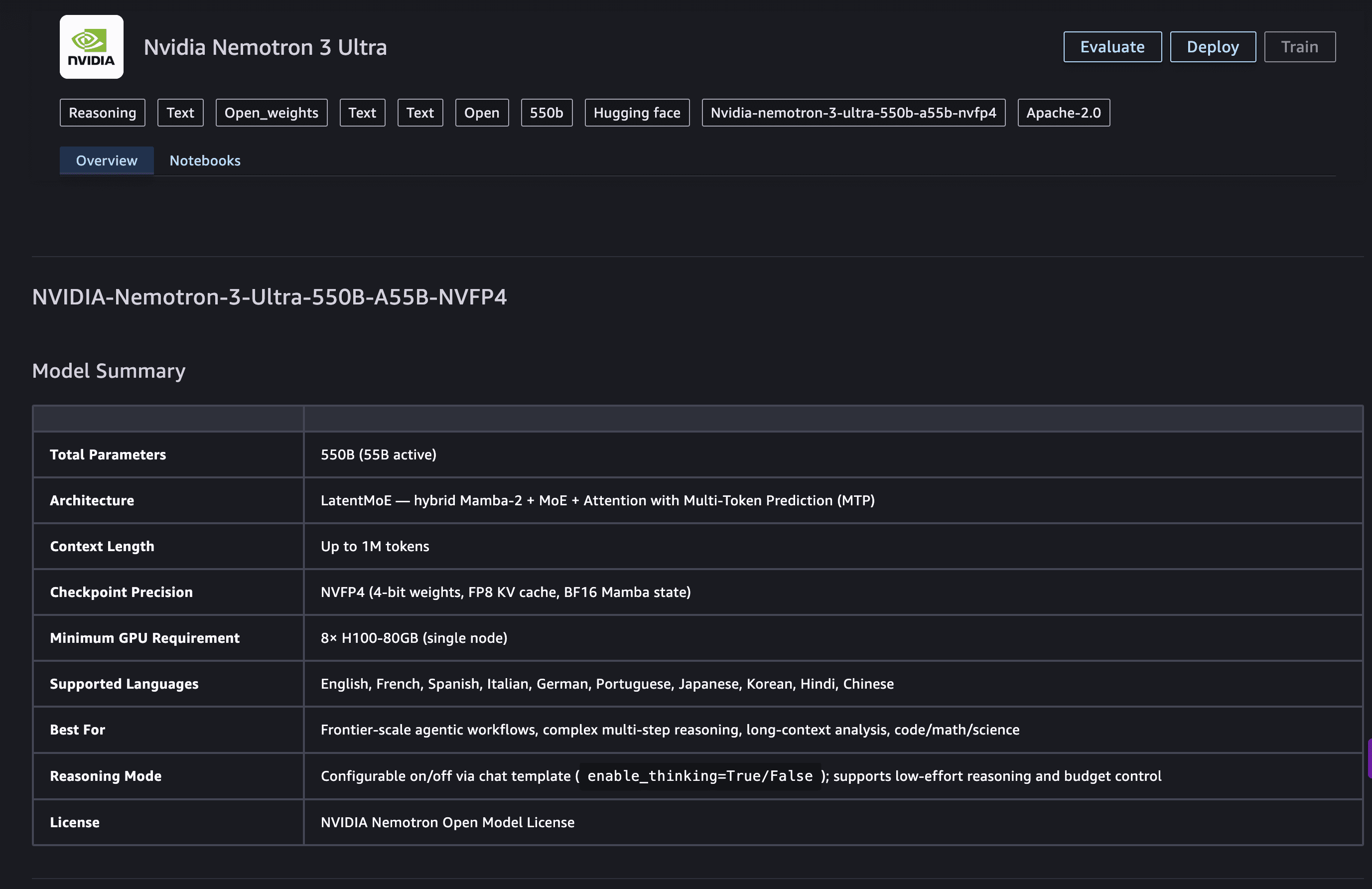Click the NVIDIA-Nemotron-3-Ultra-550B-A55B-NVFP4 heading
Screen dimensions: 1372x889
coord(269,296)
